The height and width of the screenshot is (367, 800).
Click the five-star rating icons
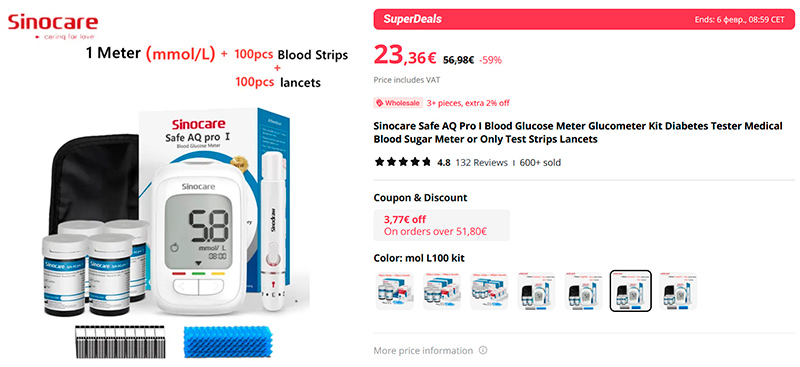coord(403,163)
